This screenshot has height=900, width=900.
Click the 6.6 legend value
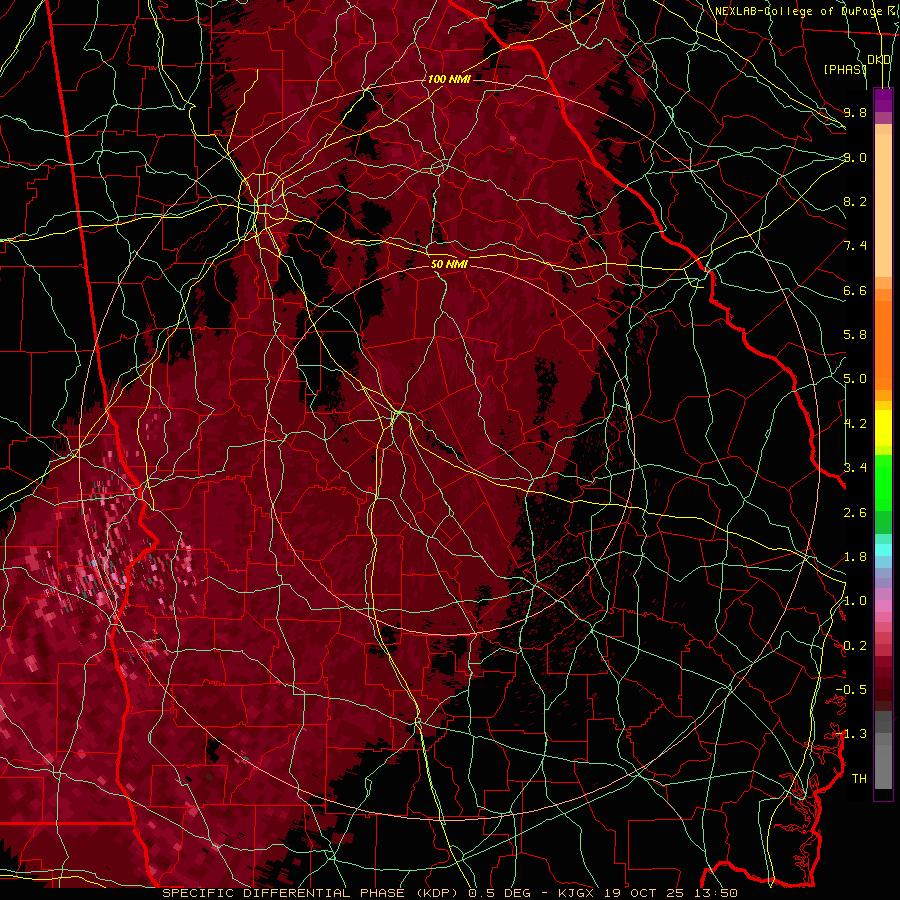point(855,290)
